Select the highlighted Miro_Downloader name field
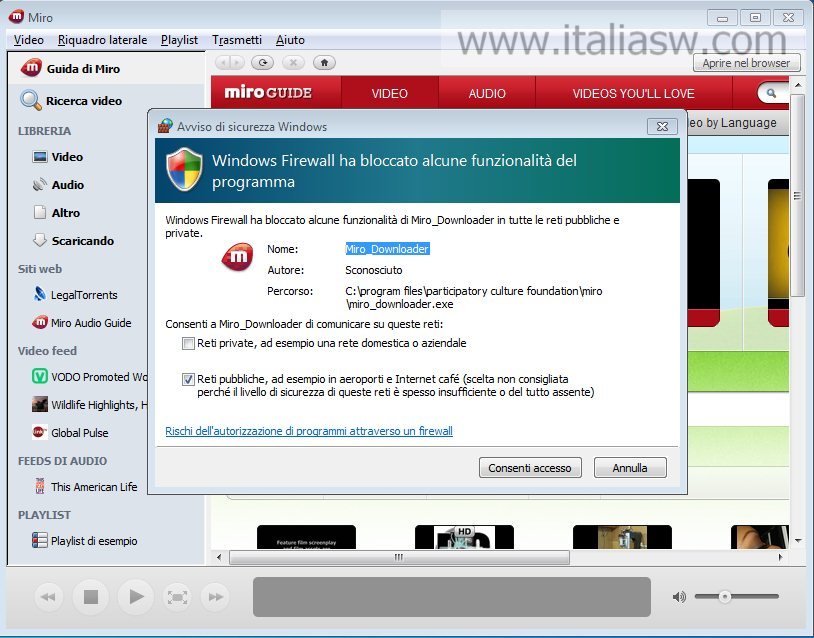The height and width of the screenshot is (638, 814). [387, 249]
